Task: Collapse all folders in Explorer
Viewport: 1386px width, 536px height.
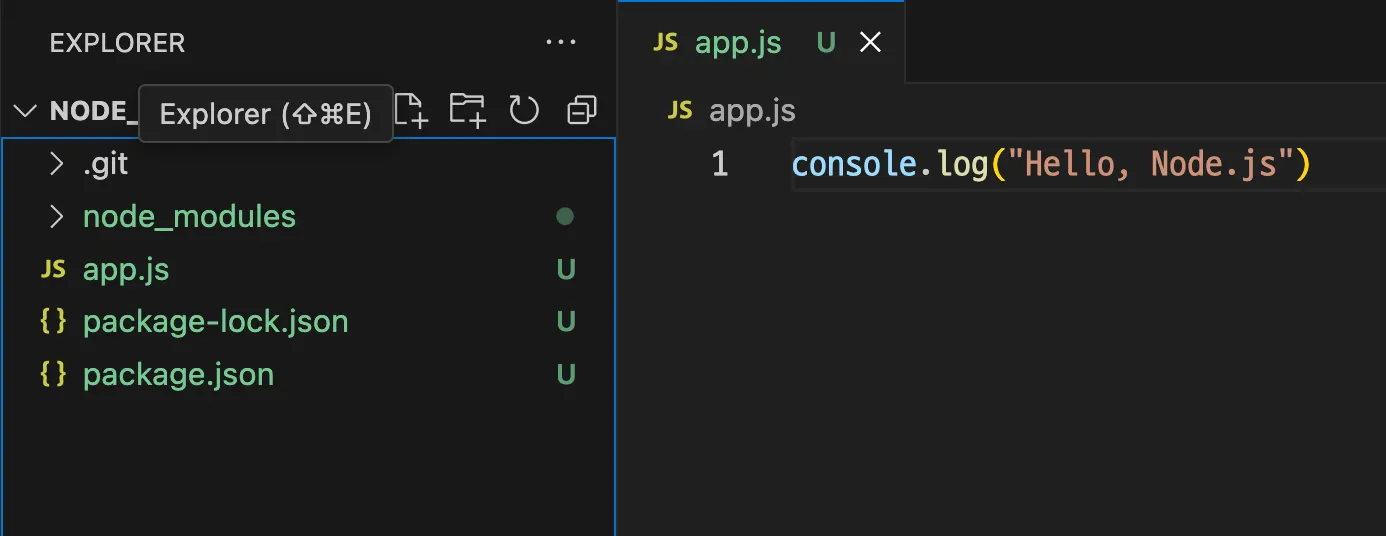Action: [581, 111]
